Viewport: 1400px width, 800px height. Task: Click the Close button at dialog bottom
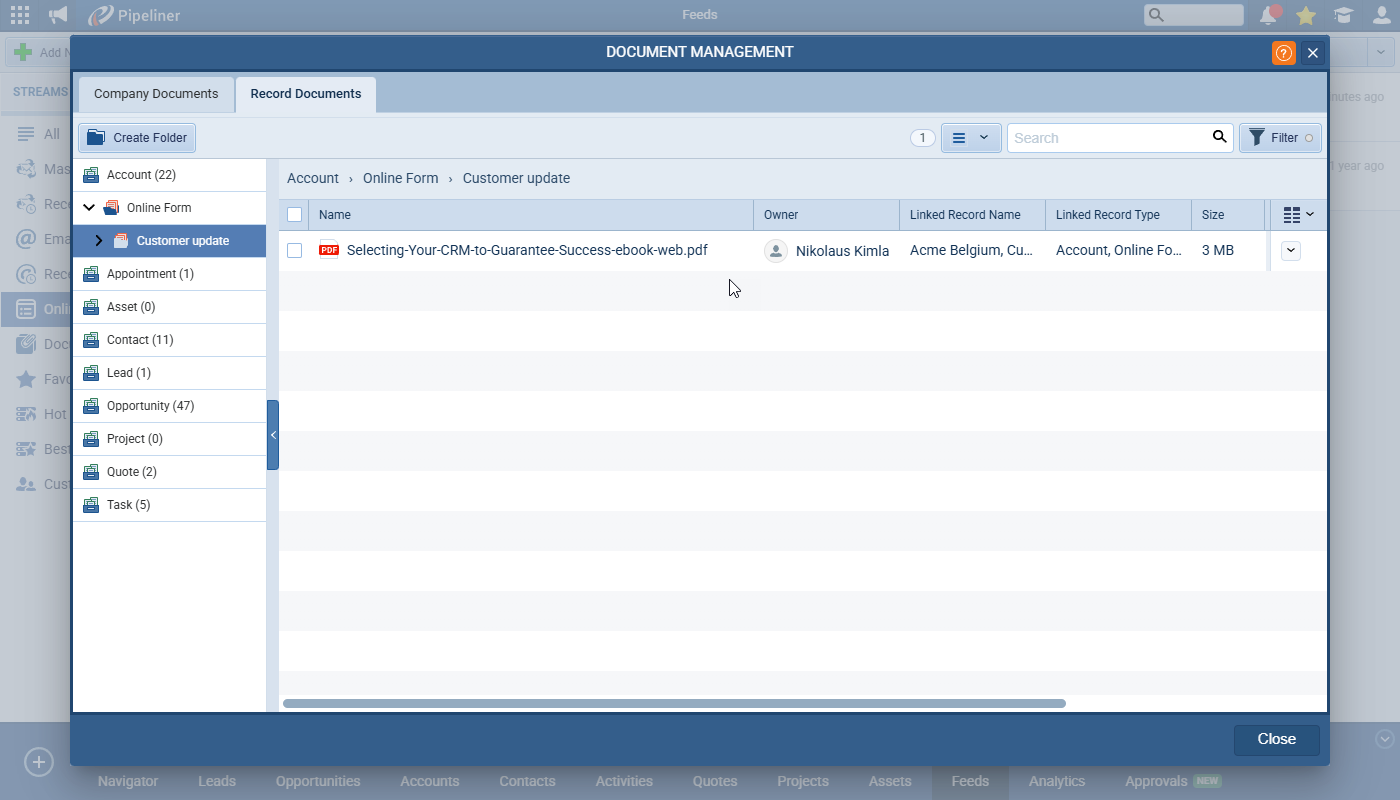(x=1276, y=739)
